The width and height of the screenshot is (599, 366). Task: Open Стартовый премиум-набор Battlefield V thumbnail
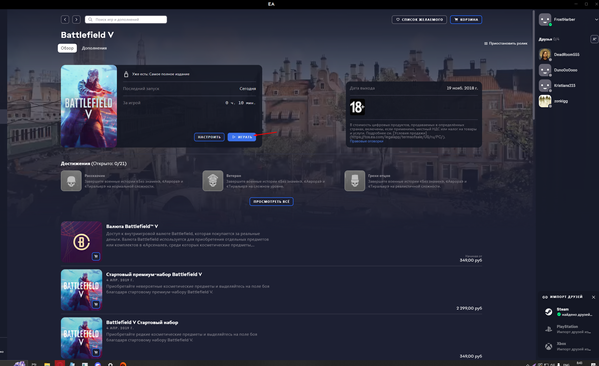click(81, 290)
